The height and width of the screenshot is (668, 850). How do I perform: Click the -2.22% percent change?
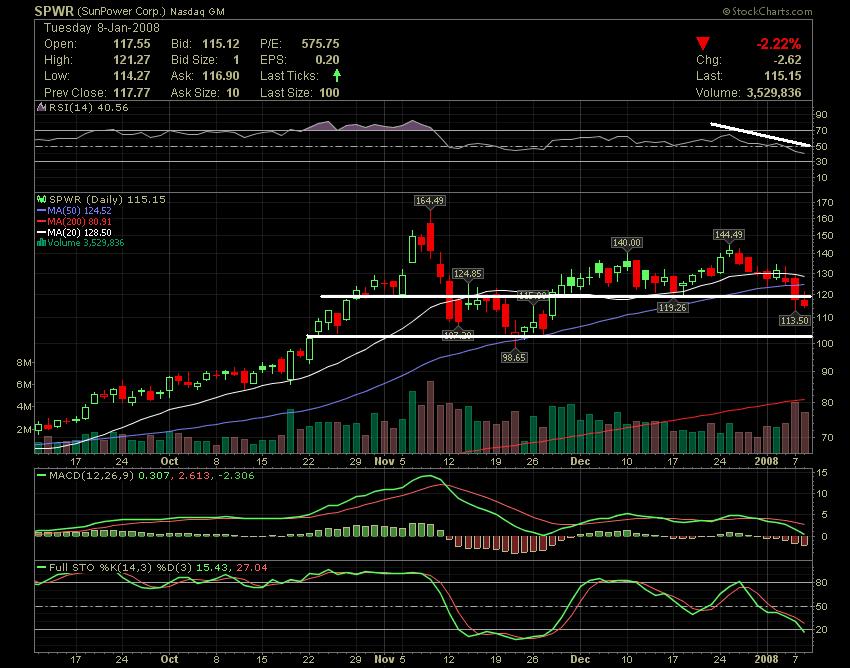tap(778, 44)
